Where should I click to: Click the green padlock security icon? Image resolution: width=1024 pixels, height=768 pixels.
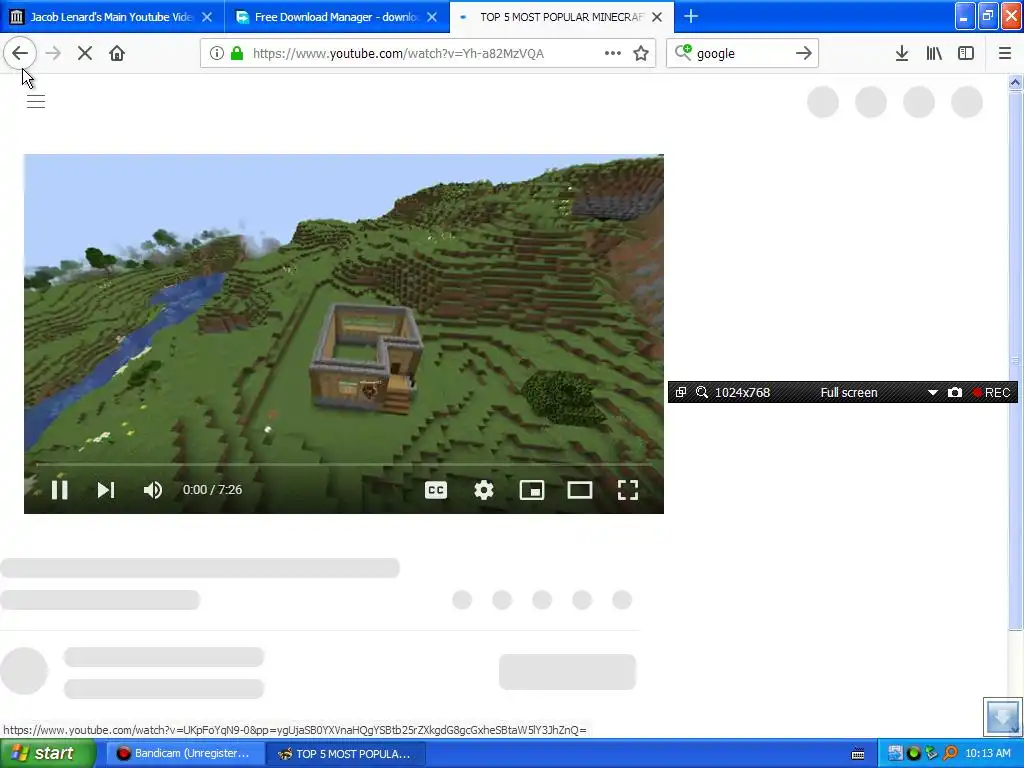[238, 54]
